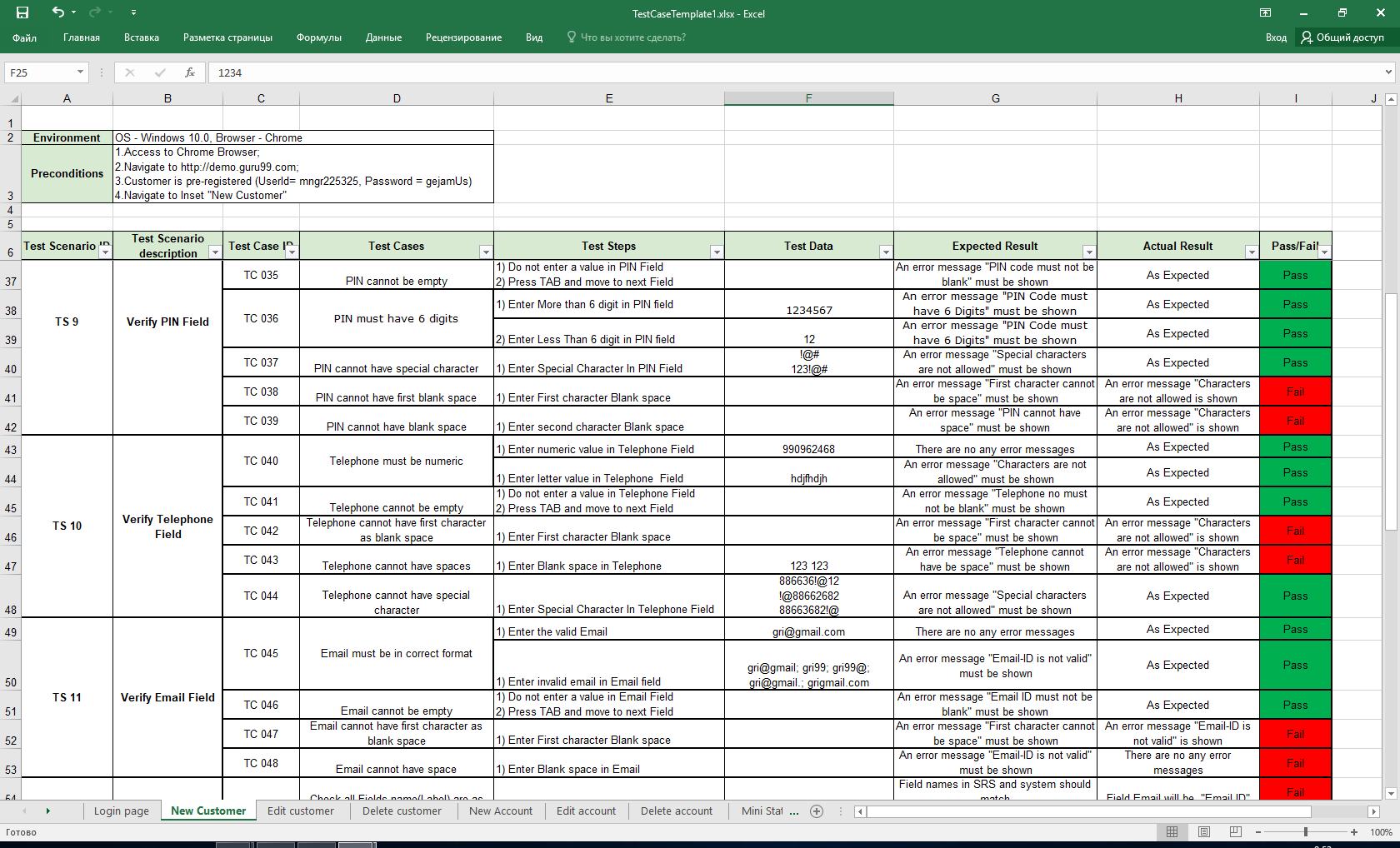The height and width of the screenshot is (848, 1400).
Task: Switch to Page Layout view in the status bar
Action: tap(1204, 831)
